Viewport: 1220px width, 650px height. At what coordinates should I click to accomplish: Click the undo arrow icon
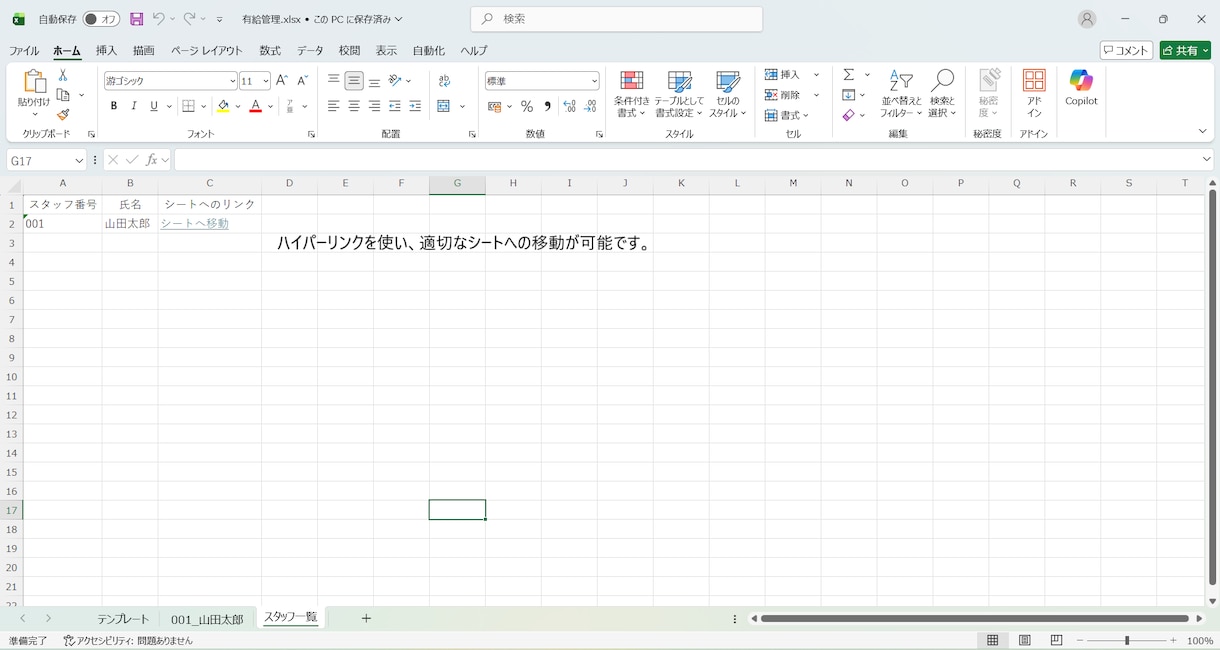158,19
